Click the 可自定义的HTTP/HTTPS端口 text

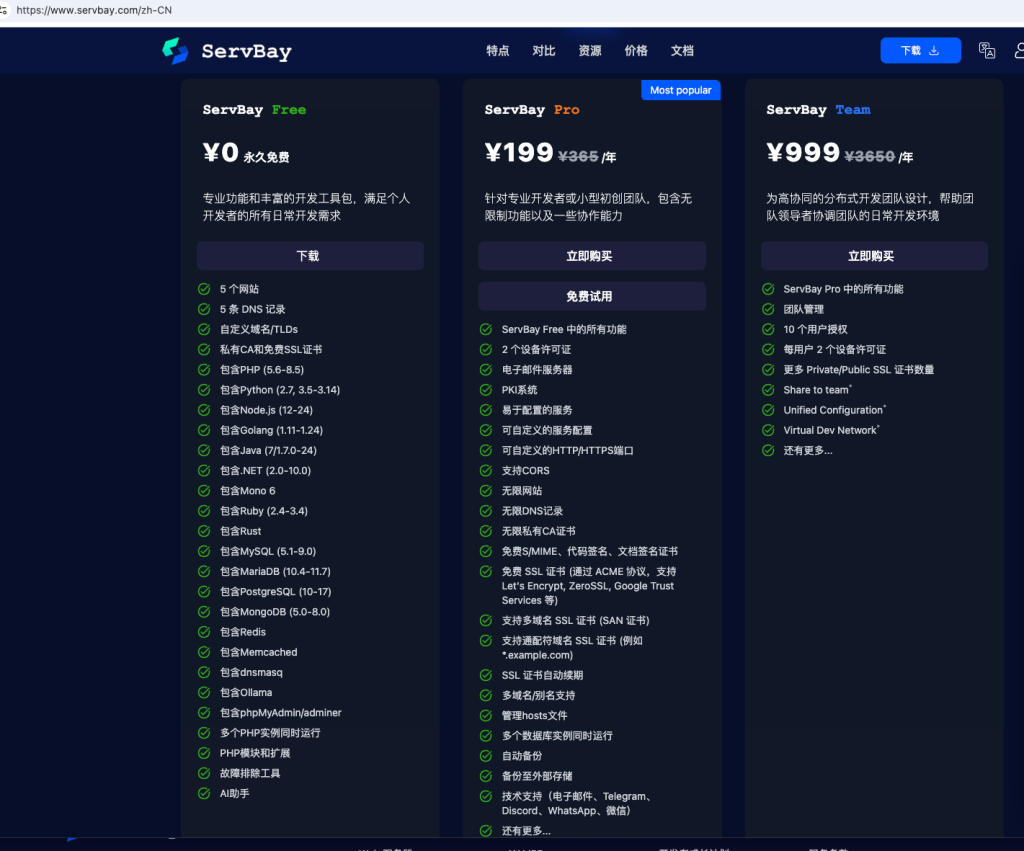point(568,451)
